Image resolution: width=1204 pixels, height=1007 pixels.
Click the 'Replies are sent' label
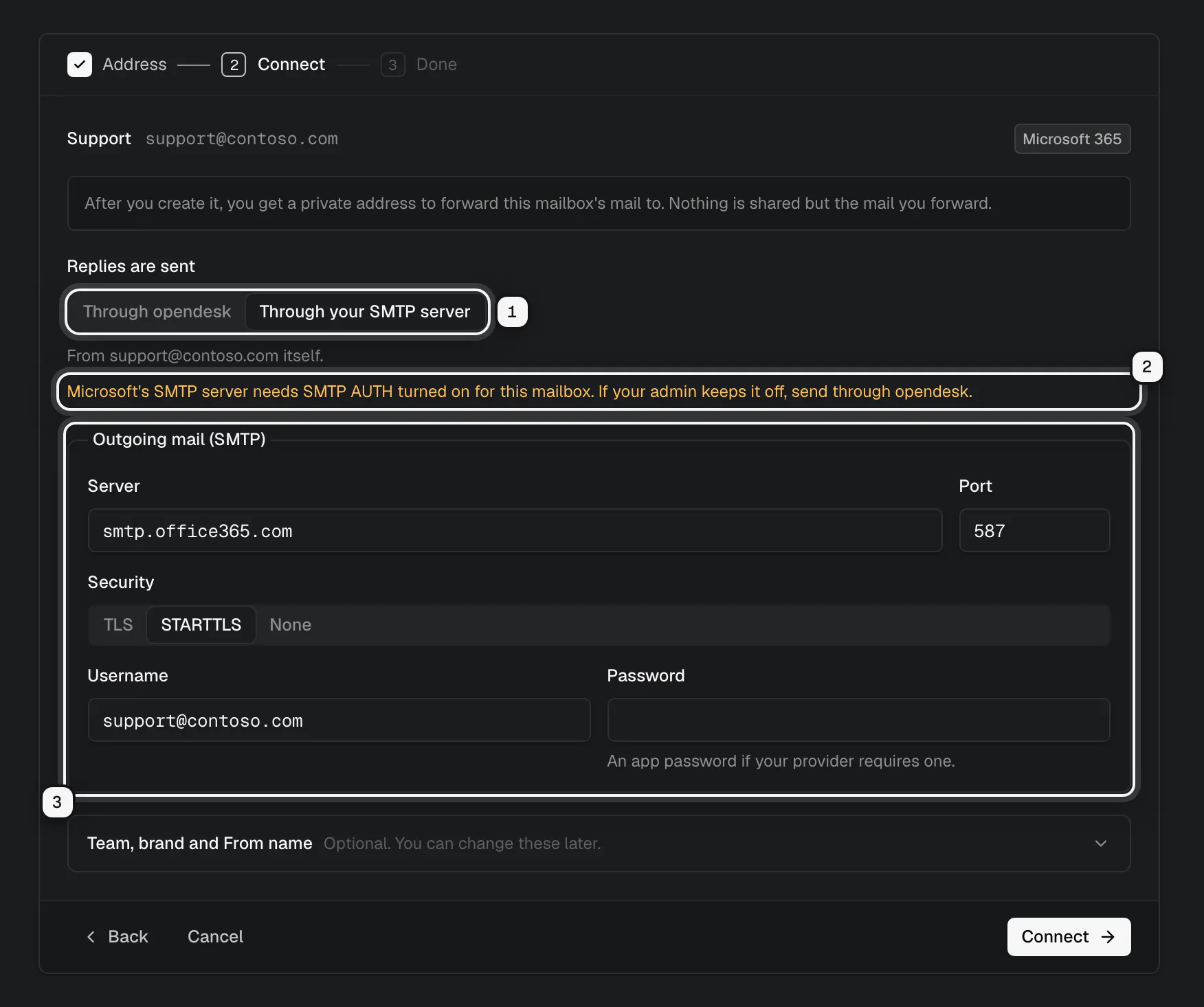(x=131, y=267)
